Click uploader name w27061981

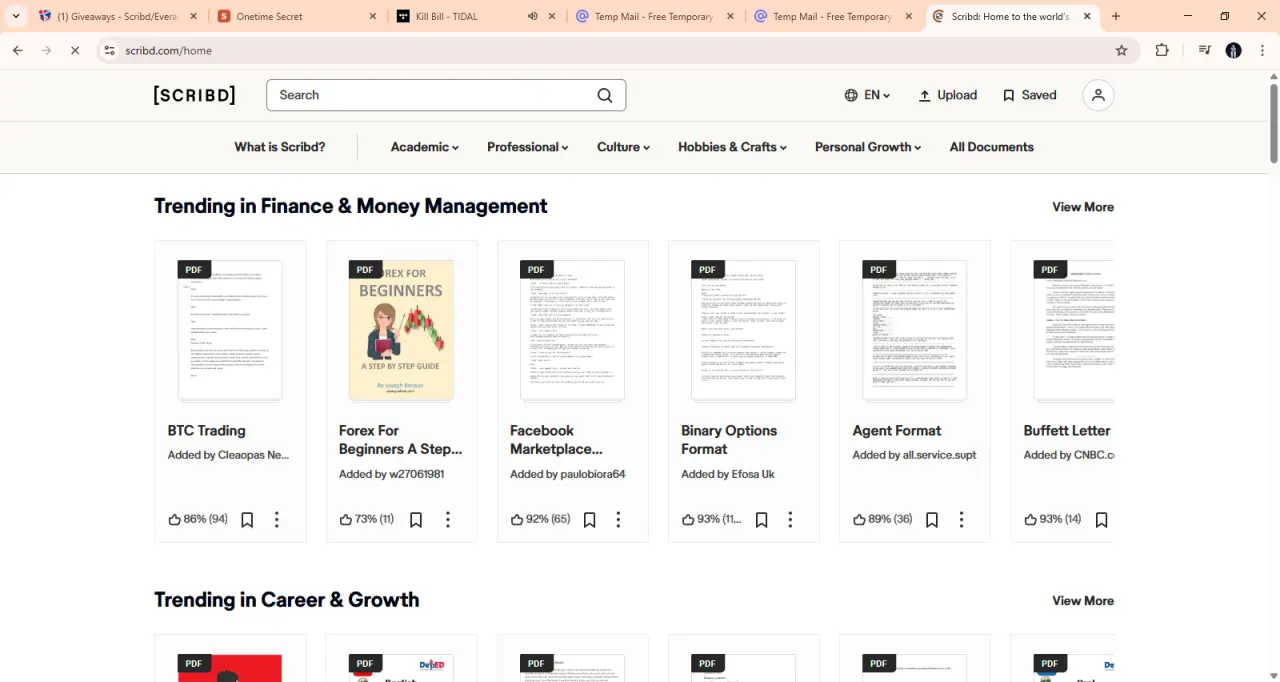415,474
